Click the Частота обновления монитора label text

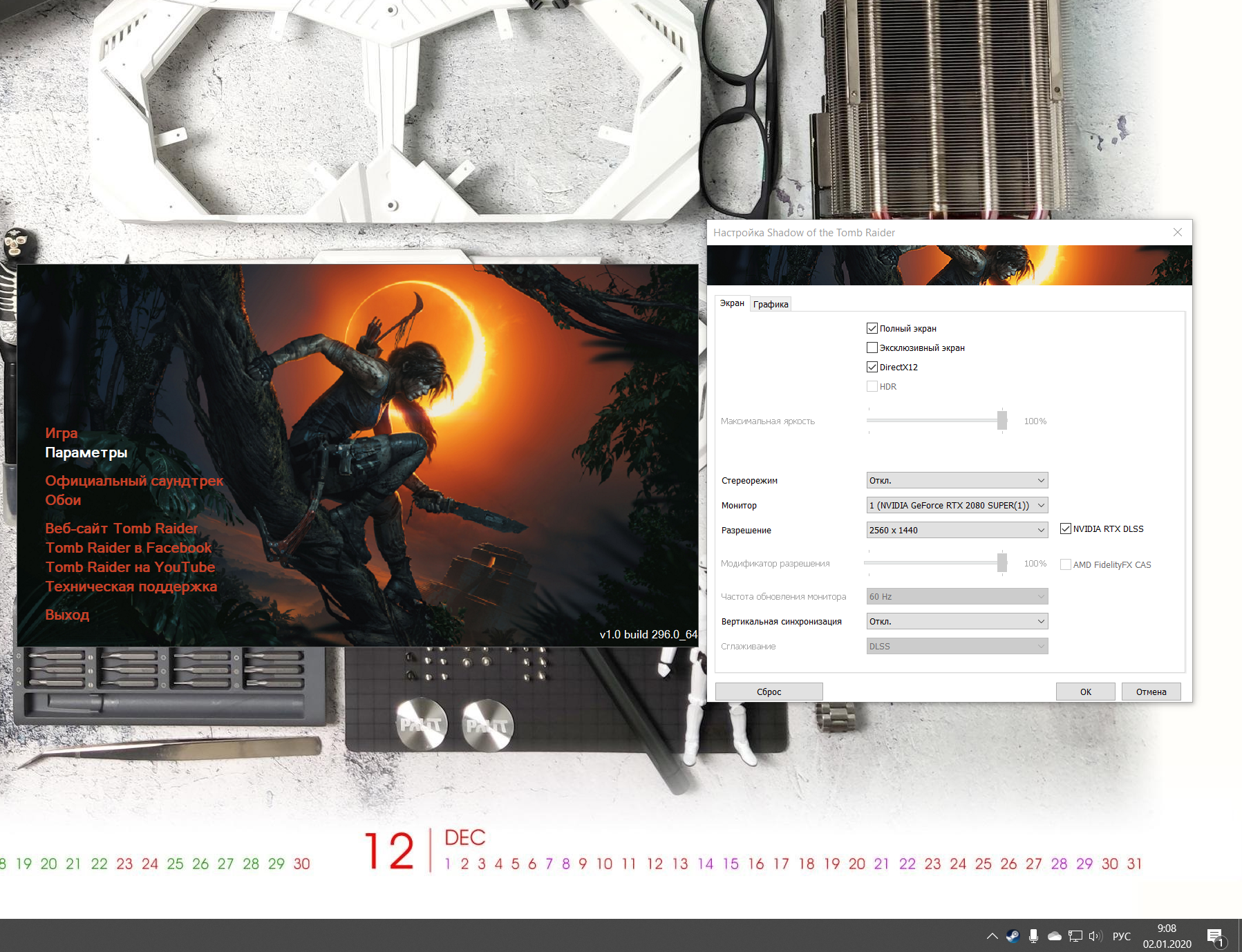[784, 597]
